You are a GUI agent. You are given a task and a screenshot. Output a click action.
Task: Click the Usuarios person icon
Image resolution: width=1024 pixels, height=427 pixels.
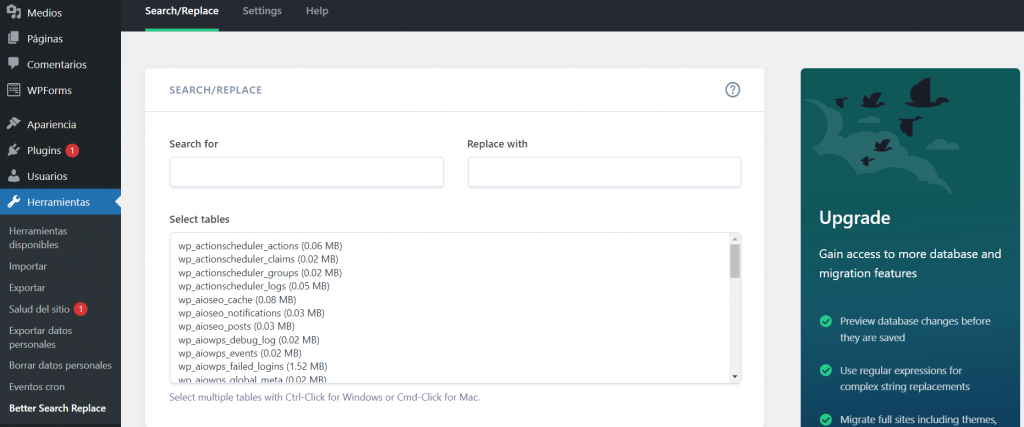(x=13, y=176)
